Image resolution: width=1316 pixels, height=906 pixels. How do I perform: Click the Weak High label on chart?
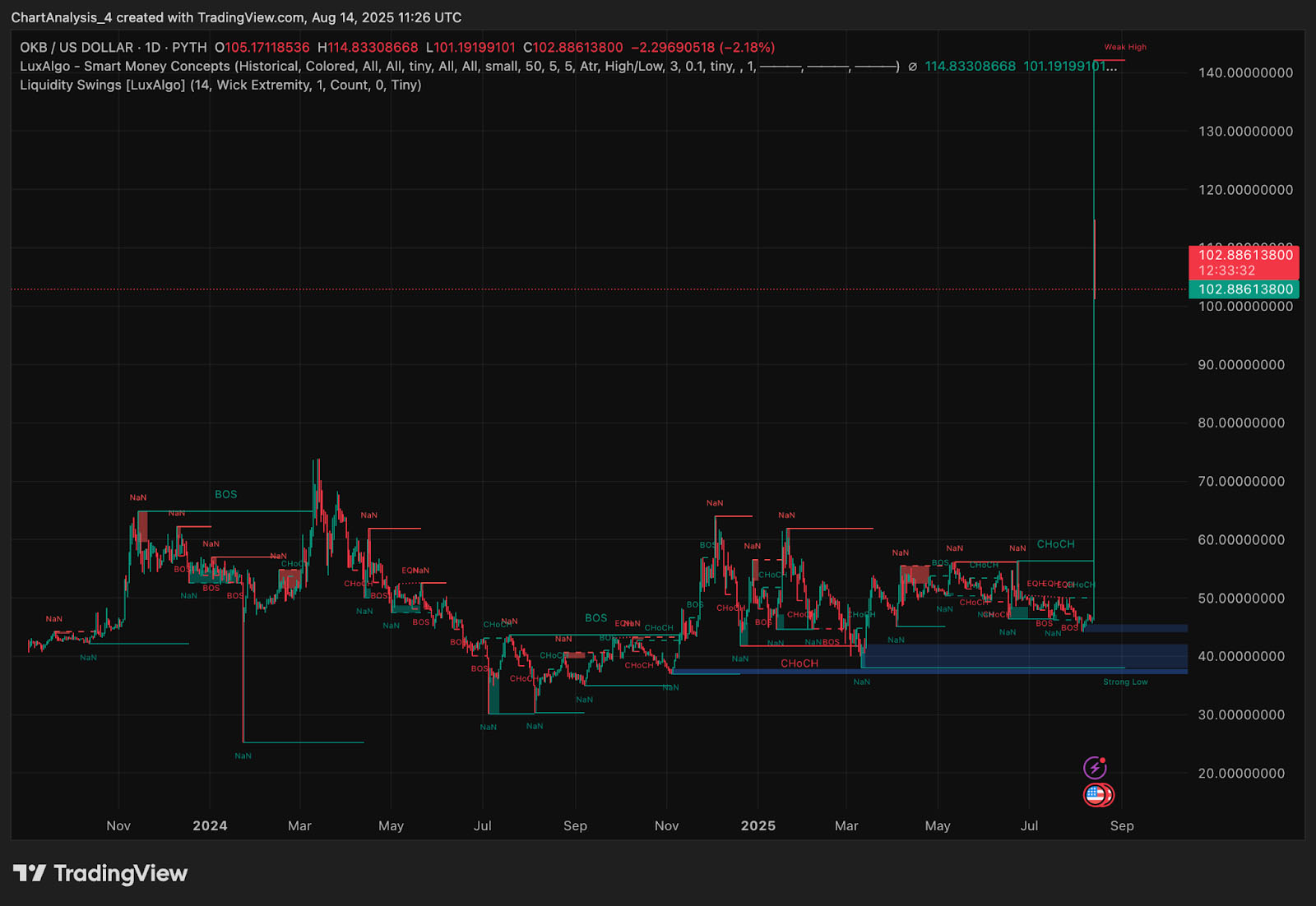click(1125, 47)
